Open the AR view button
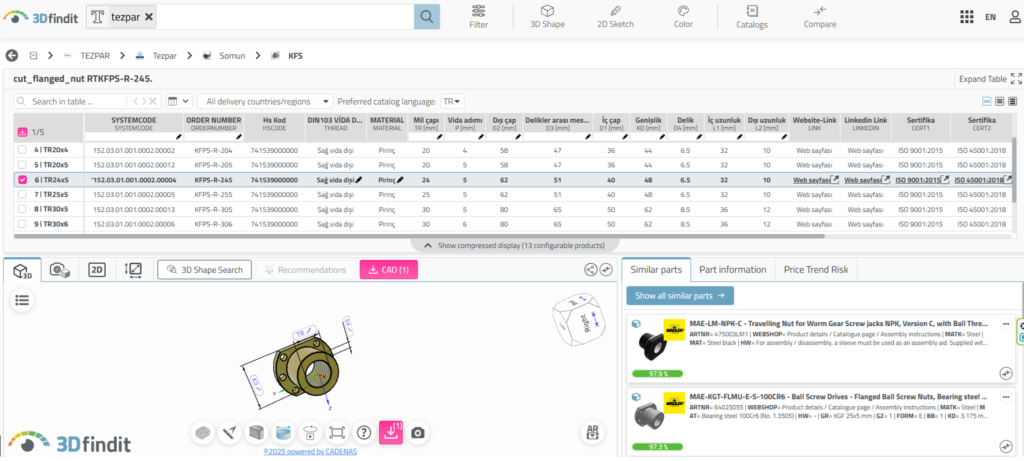 point(593,432)
